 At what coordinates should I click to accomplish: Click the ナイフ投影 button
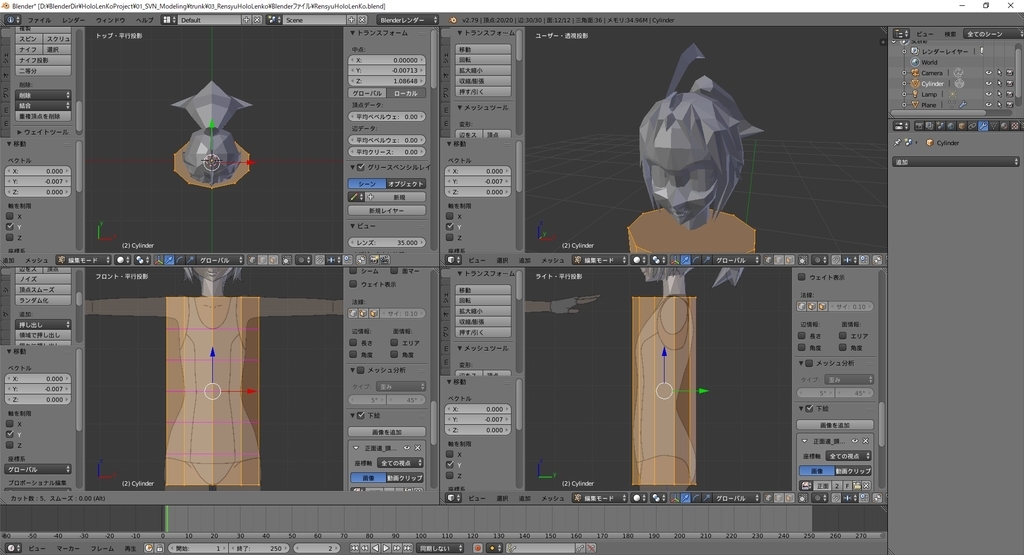[x=43, y=60]
